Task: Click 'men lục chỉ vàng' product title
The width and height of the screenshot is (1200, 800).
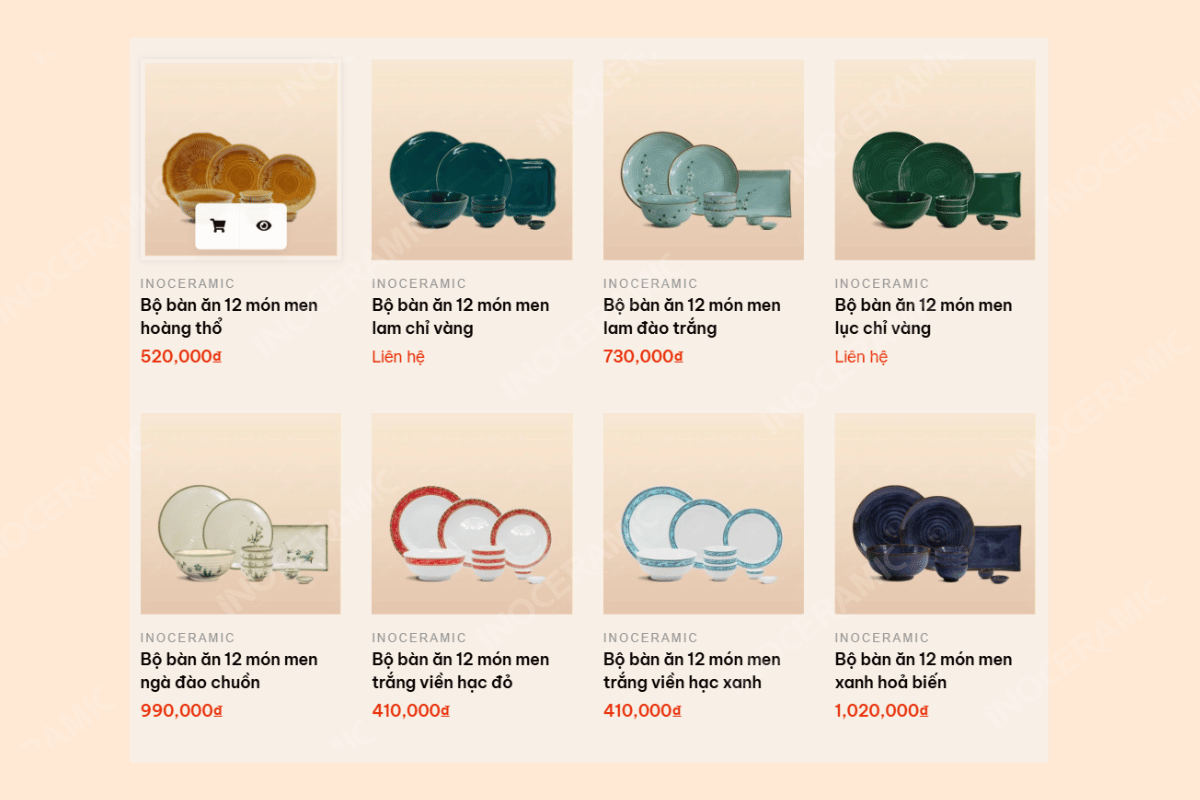Action: coord(924,316)
